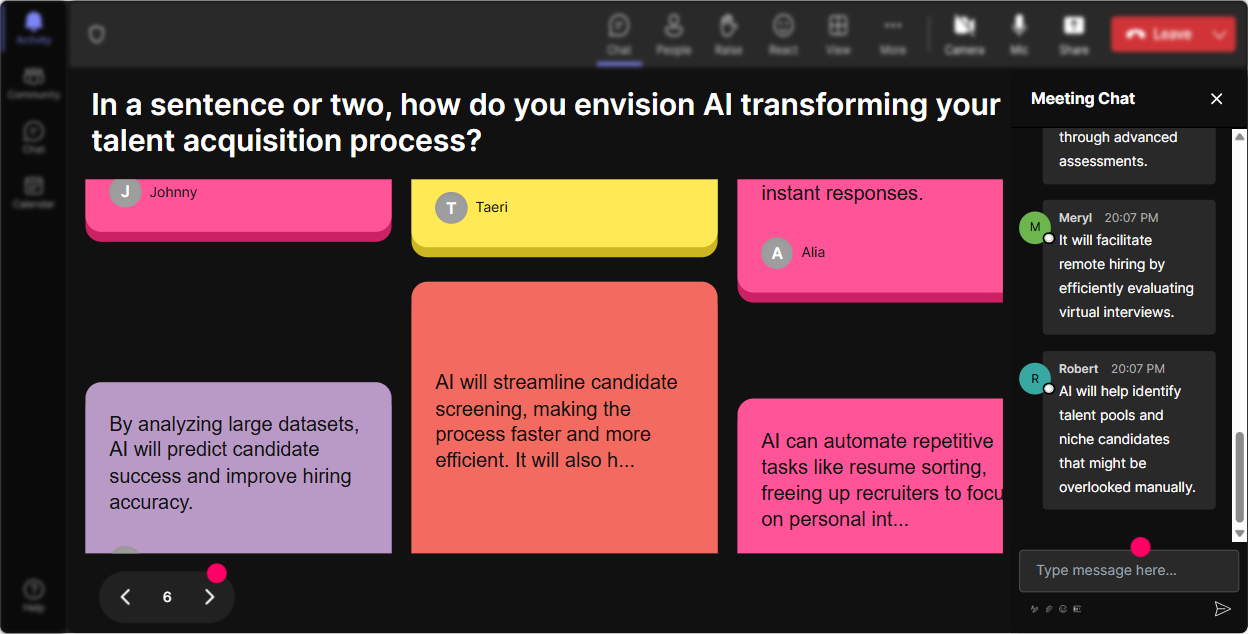Open the GIF picker below message box
Image resolution: width=1248 pixels, height=634 pixels.
pos(1077,608)
